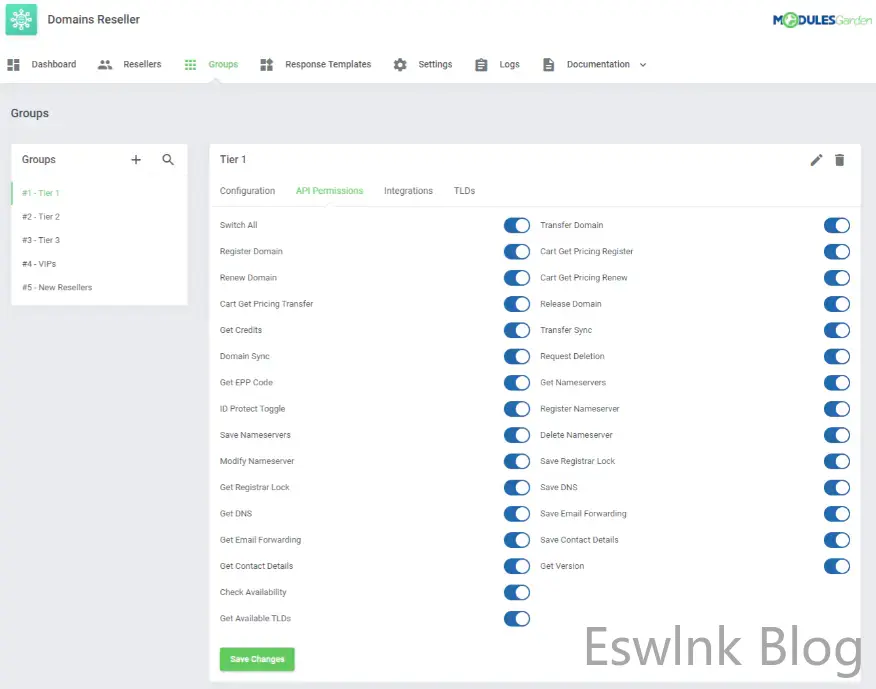Click the add group plus icon

pos(136,160)
